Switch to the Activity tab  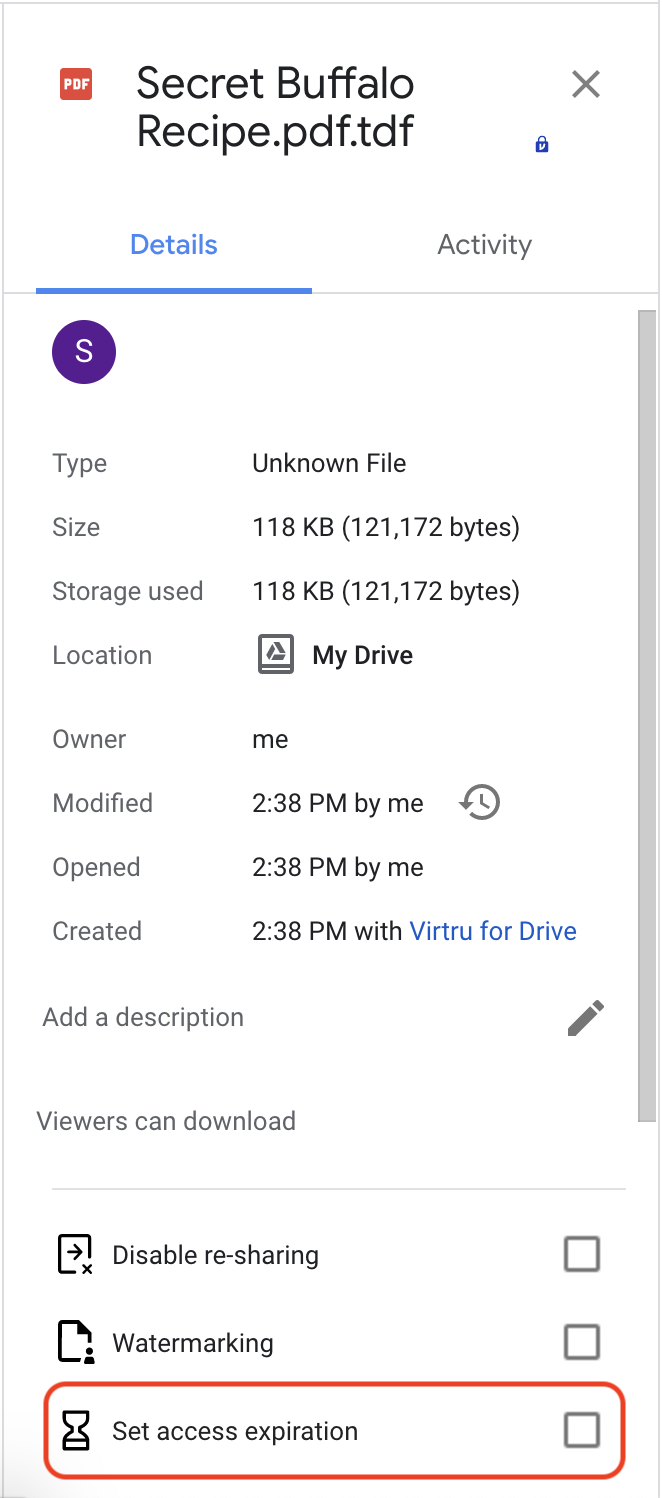[484, 245]
